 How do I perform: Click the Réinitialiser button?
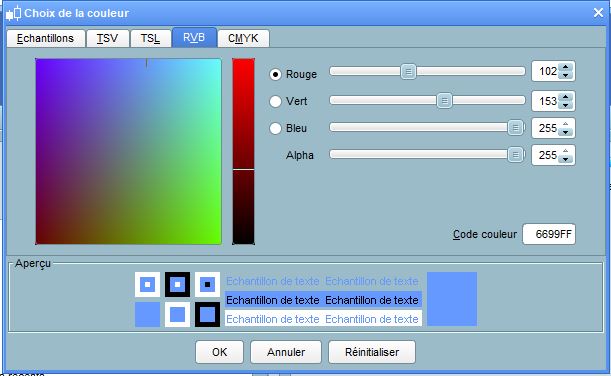[372, 352]
